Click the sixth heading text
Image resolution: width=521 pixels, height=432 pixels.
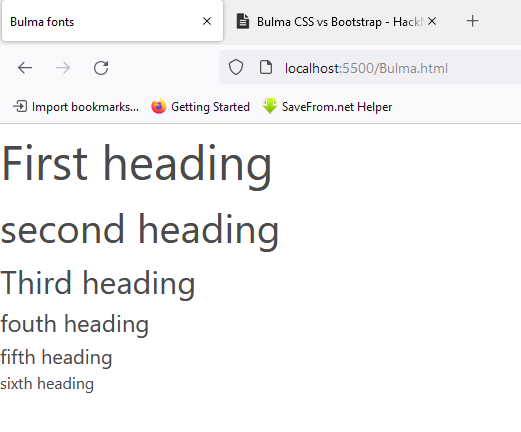click(x=47, y=384)
